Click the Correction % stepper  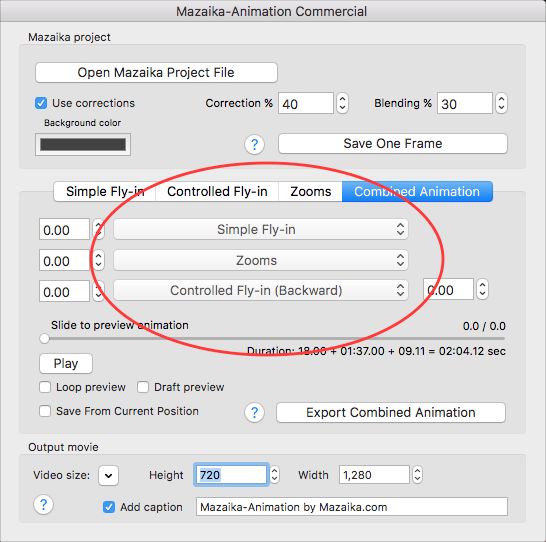click(x=342, y=103)
